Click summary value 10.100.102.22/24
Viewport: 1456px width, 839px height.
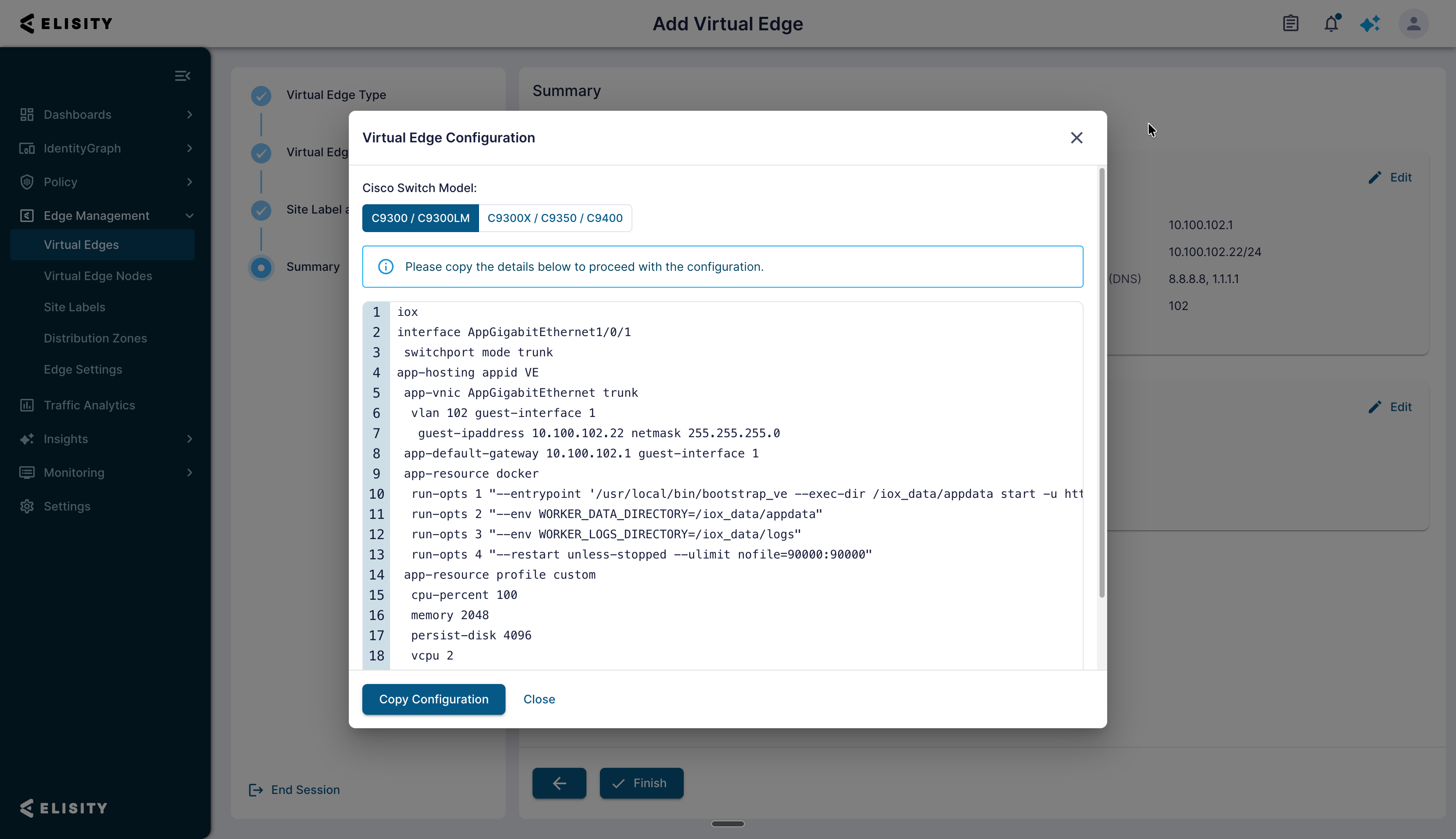coord(1215,252)
